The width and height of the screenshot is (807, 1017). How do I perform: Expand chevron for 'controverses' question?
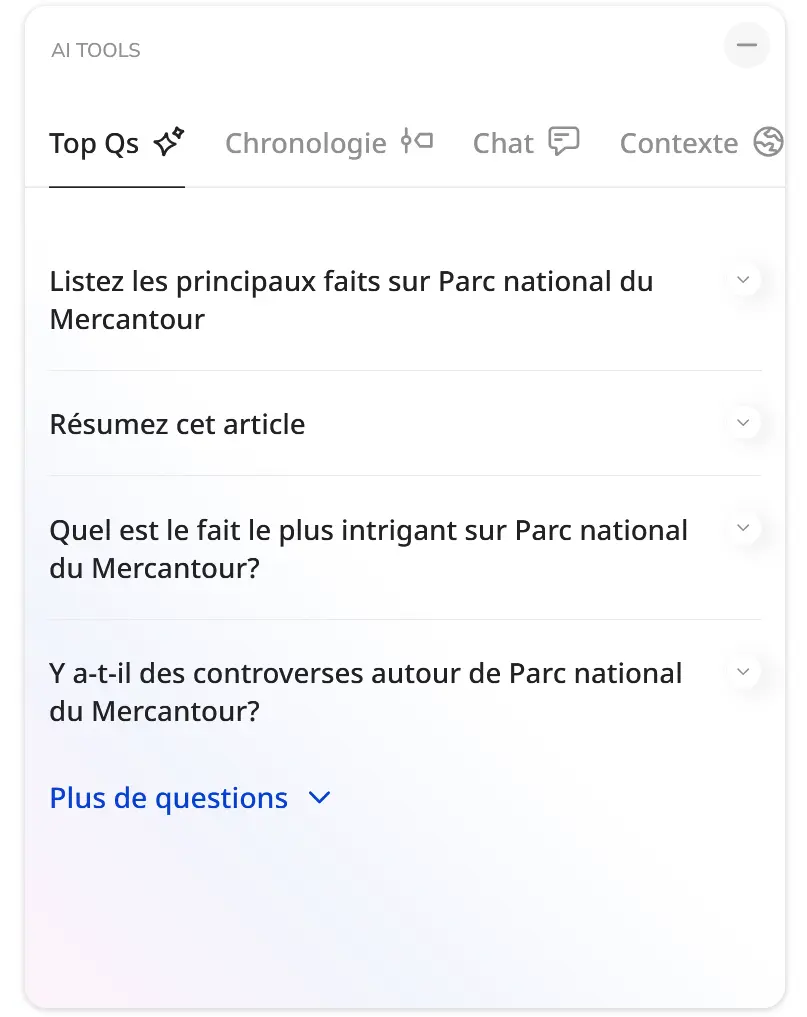point(743,671)
